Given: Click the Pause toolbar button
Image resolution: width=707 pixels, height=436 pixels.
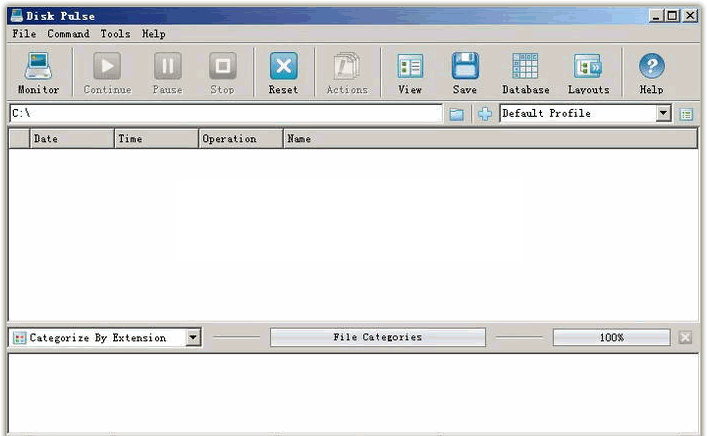Looking at the screenshot, I should tap(168, 73).
